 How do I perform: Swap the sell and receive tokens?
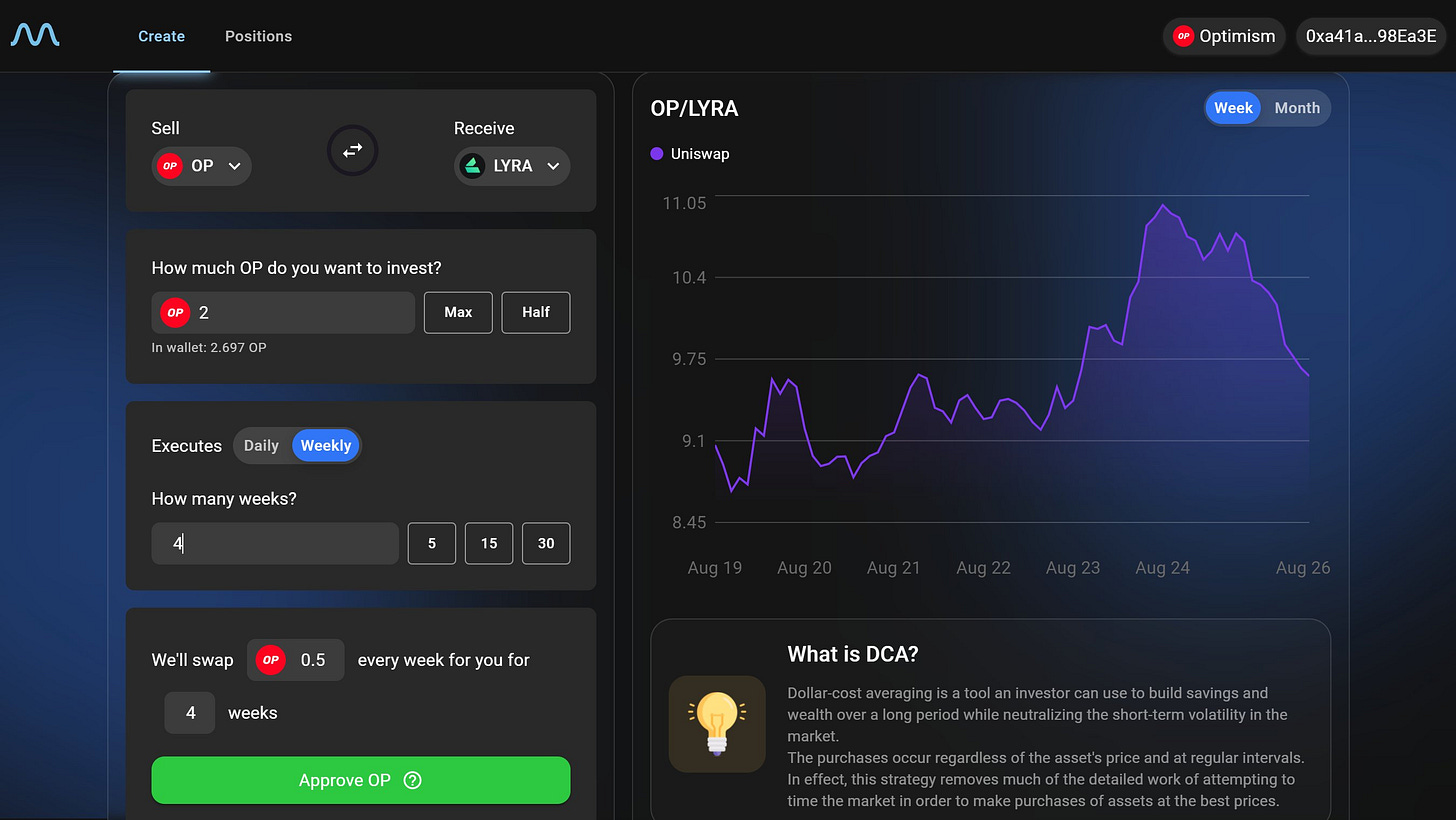point(353,151)
